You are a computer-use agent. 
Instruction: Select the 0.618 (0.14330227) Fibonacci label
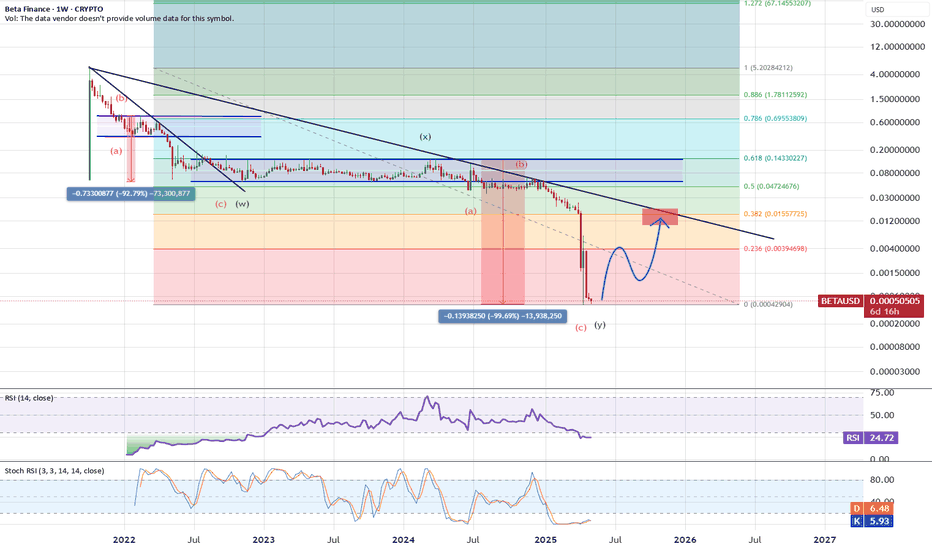point(775,158)
